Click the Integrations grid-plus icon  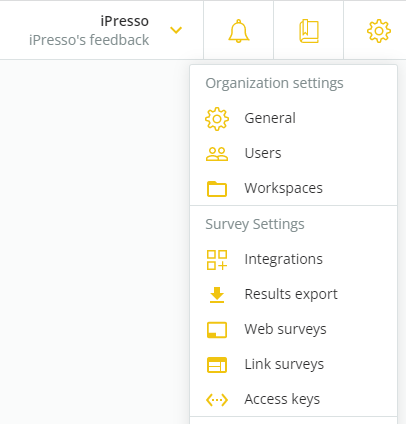point(217,260)
